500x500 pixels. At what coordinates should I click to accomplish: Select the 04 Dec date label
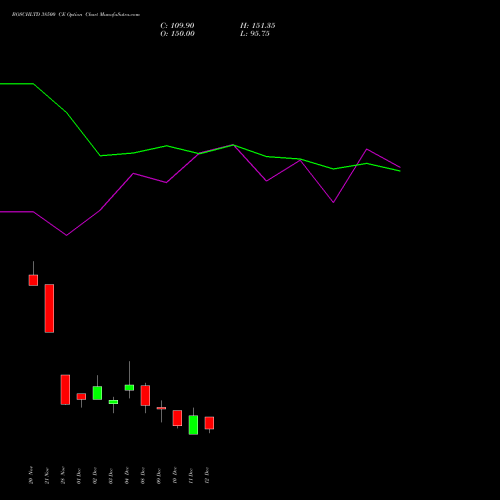pyautogui.click(x=127, y=475)
